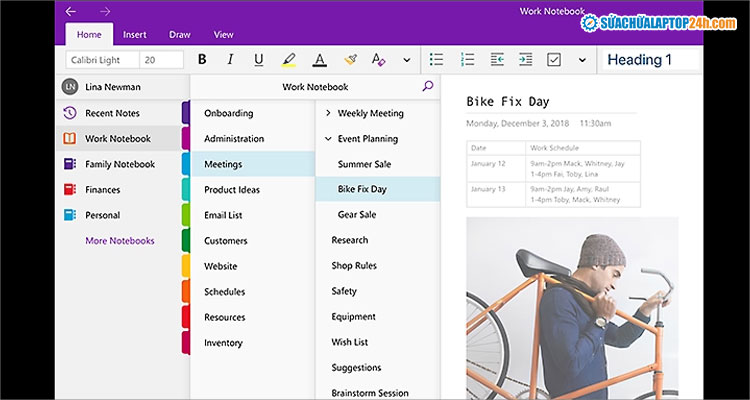Screen dimensions: 750x400
Task: Apply the font color
Action: [320, 60]
